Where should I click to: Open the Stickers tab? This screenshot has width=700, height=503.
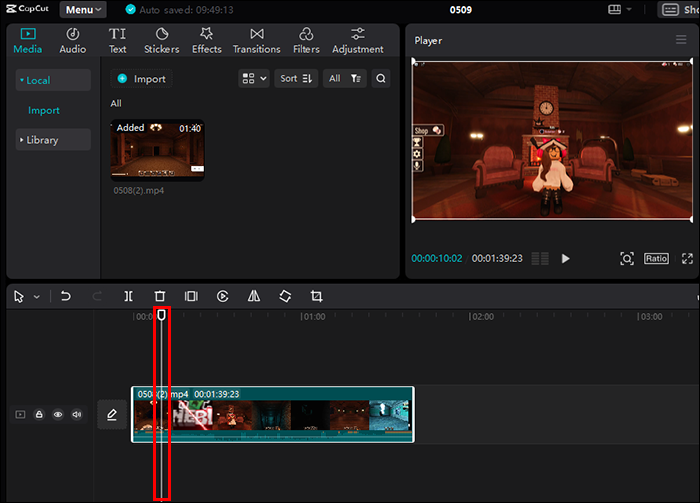(161, 41)
